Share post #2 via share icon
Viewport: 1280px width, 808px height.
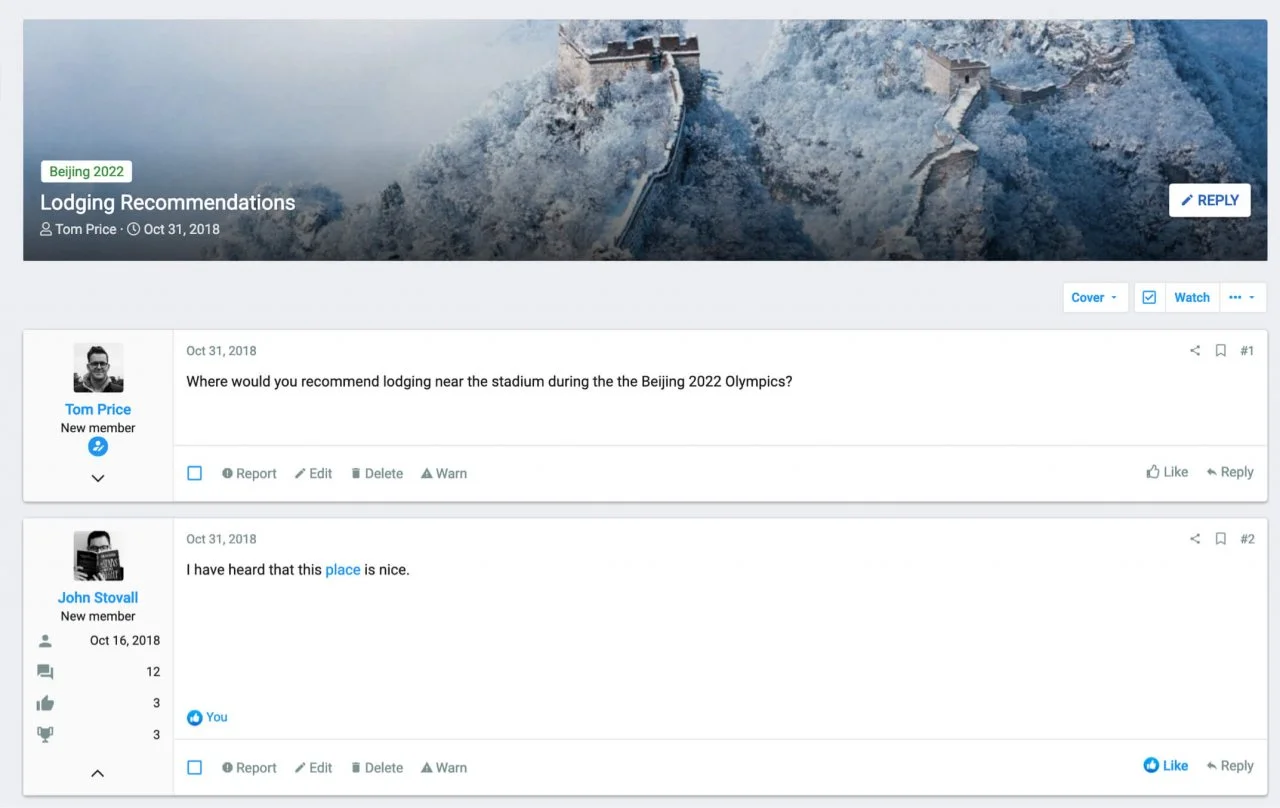coord(1194,539)
